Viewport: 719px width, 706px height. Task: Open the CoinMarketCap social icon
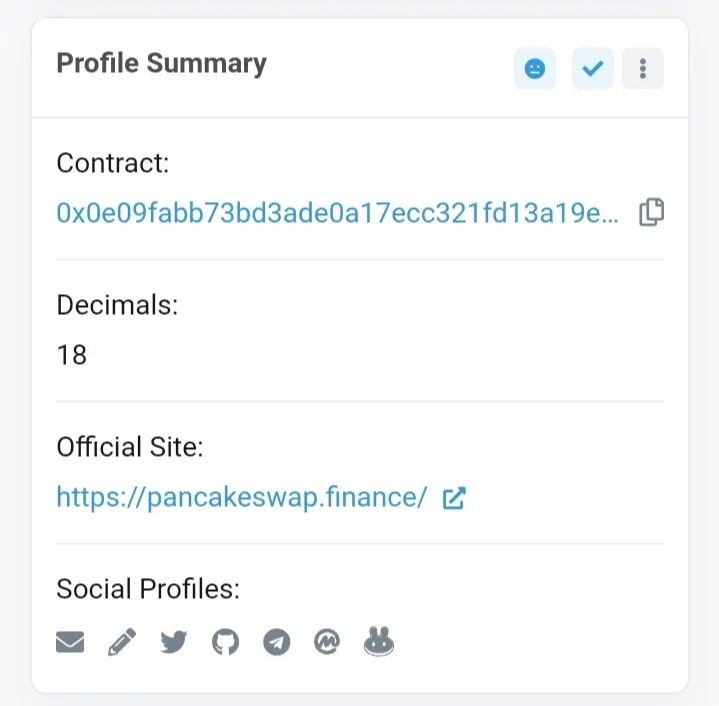point(327,642)
